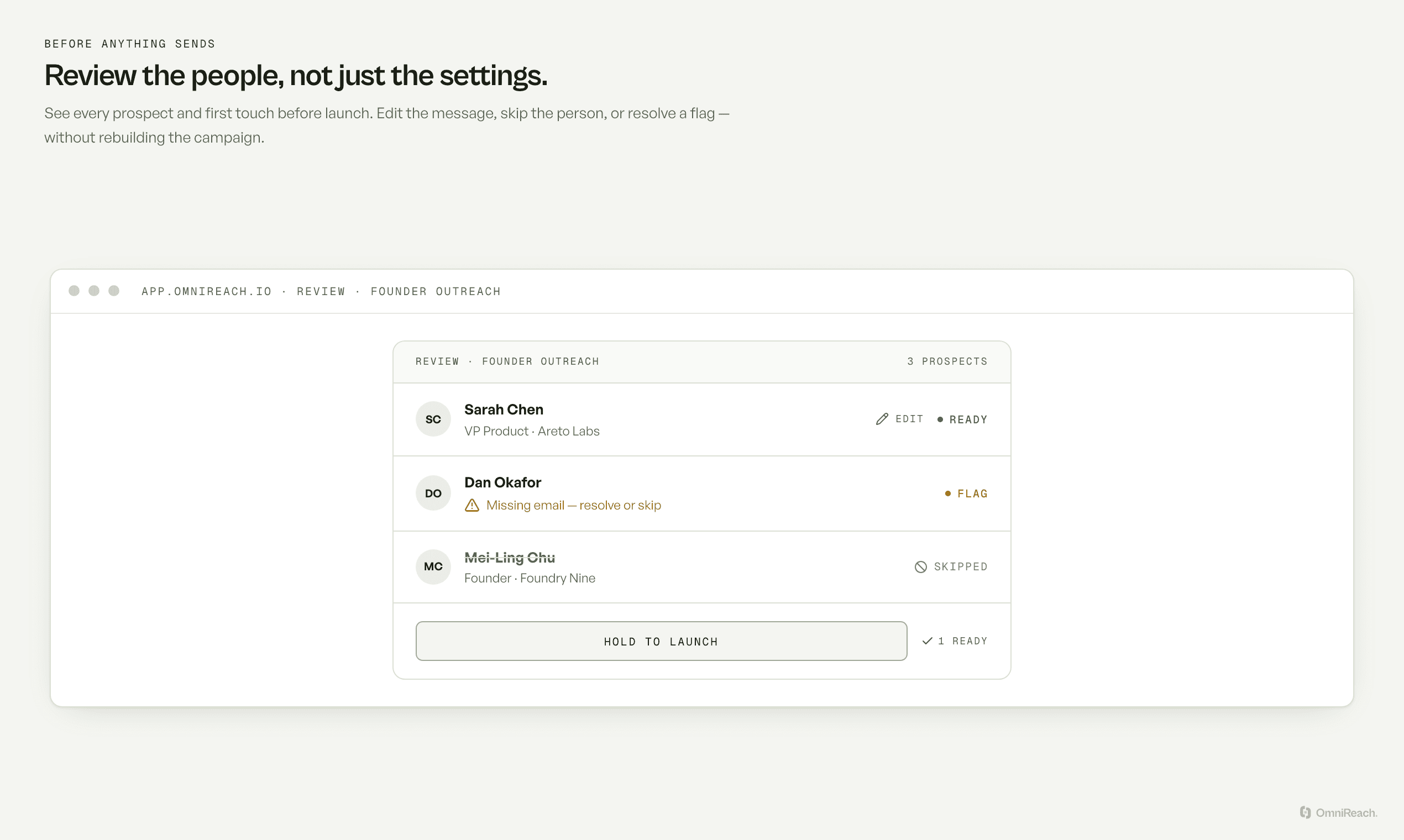Click the OmniReach wordmark text
This screenshot has height=840, width=1404.
tap(1347, 813)
